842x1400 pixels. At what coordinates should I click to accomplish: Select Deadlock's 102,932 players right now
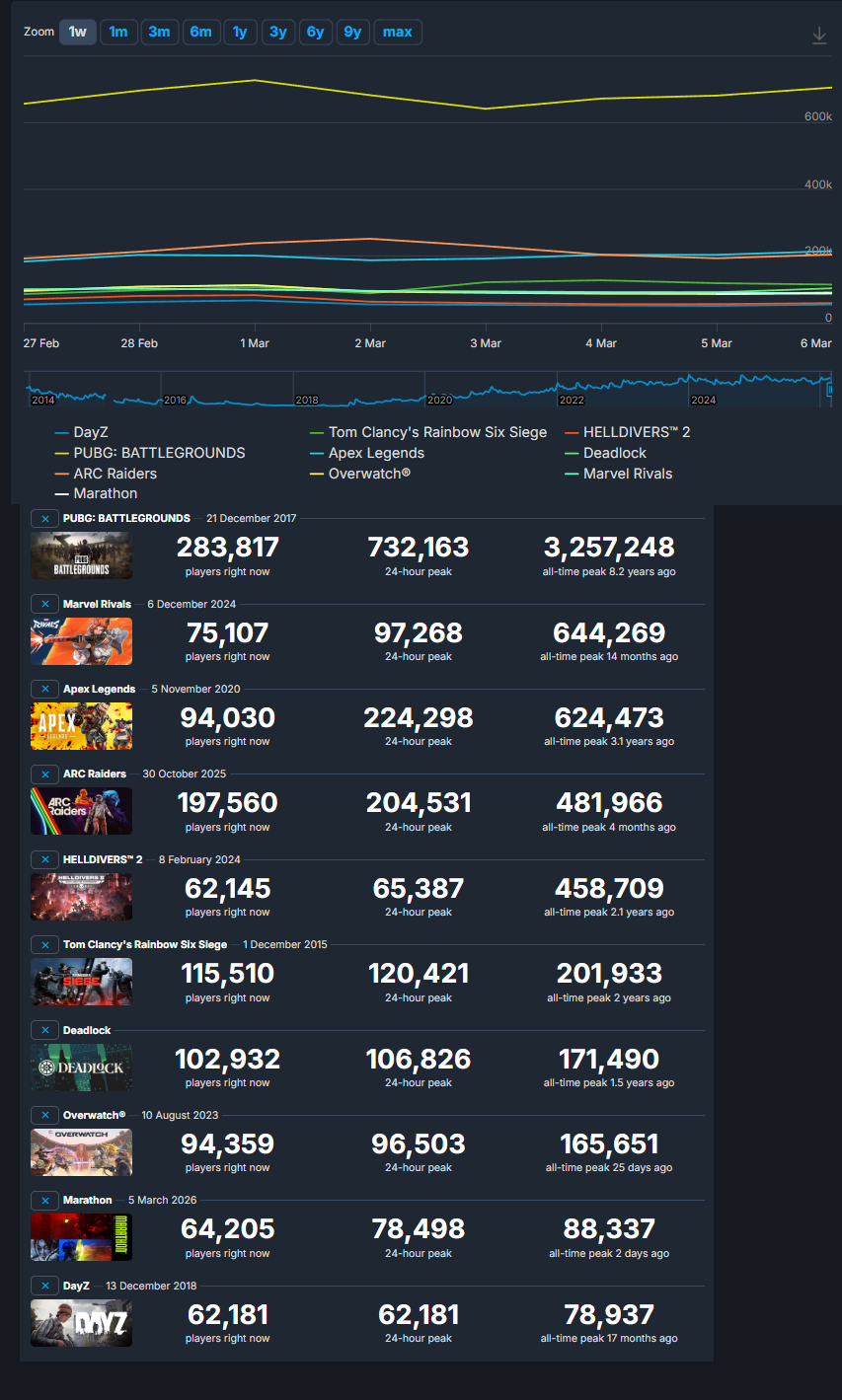[227, 1059]
